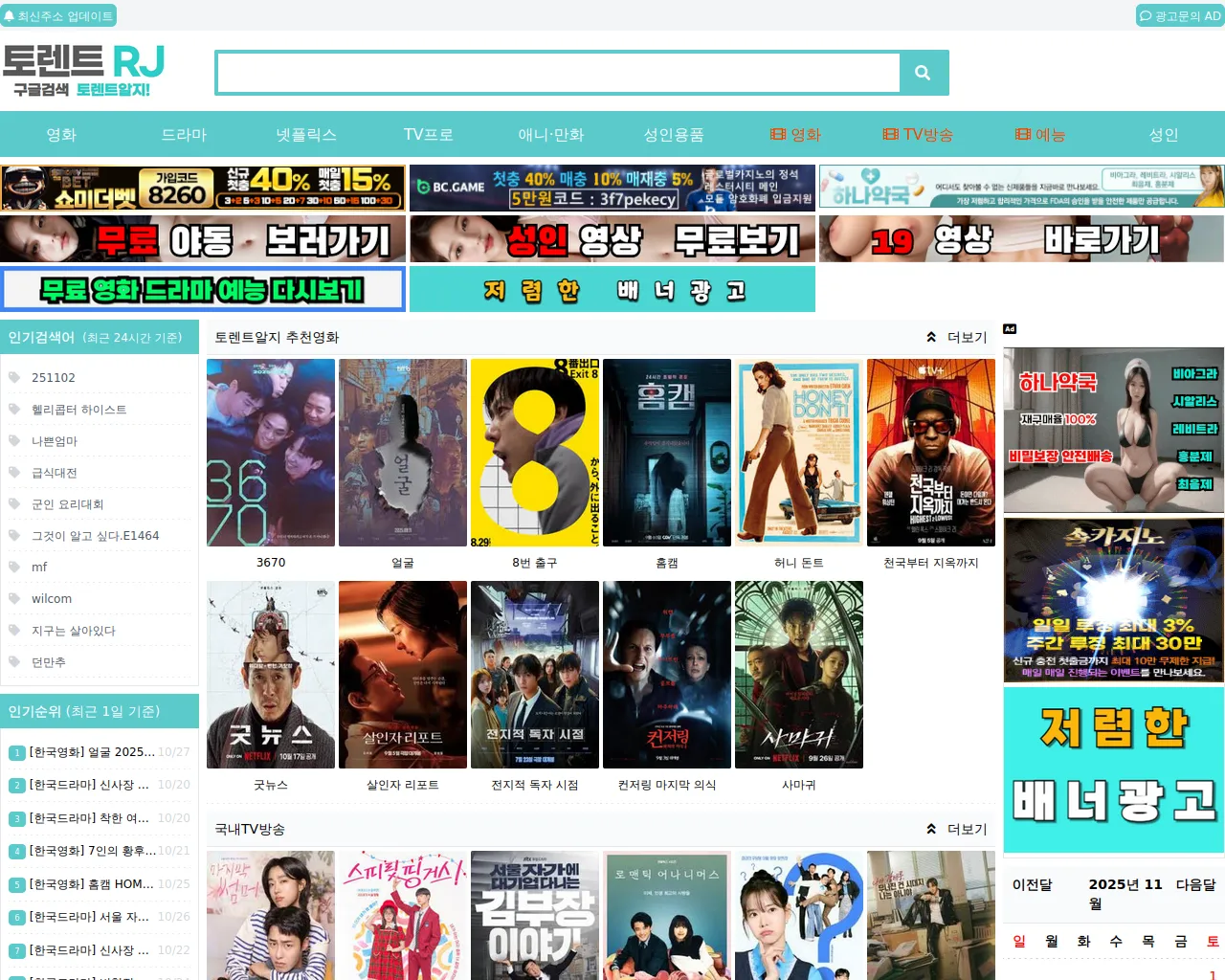Click film icon on orange 예능 menu
The height and width of the screenshot is (980, 1225).
point(1023,135)
